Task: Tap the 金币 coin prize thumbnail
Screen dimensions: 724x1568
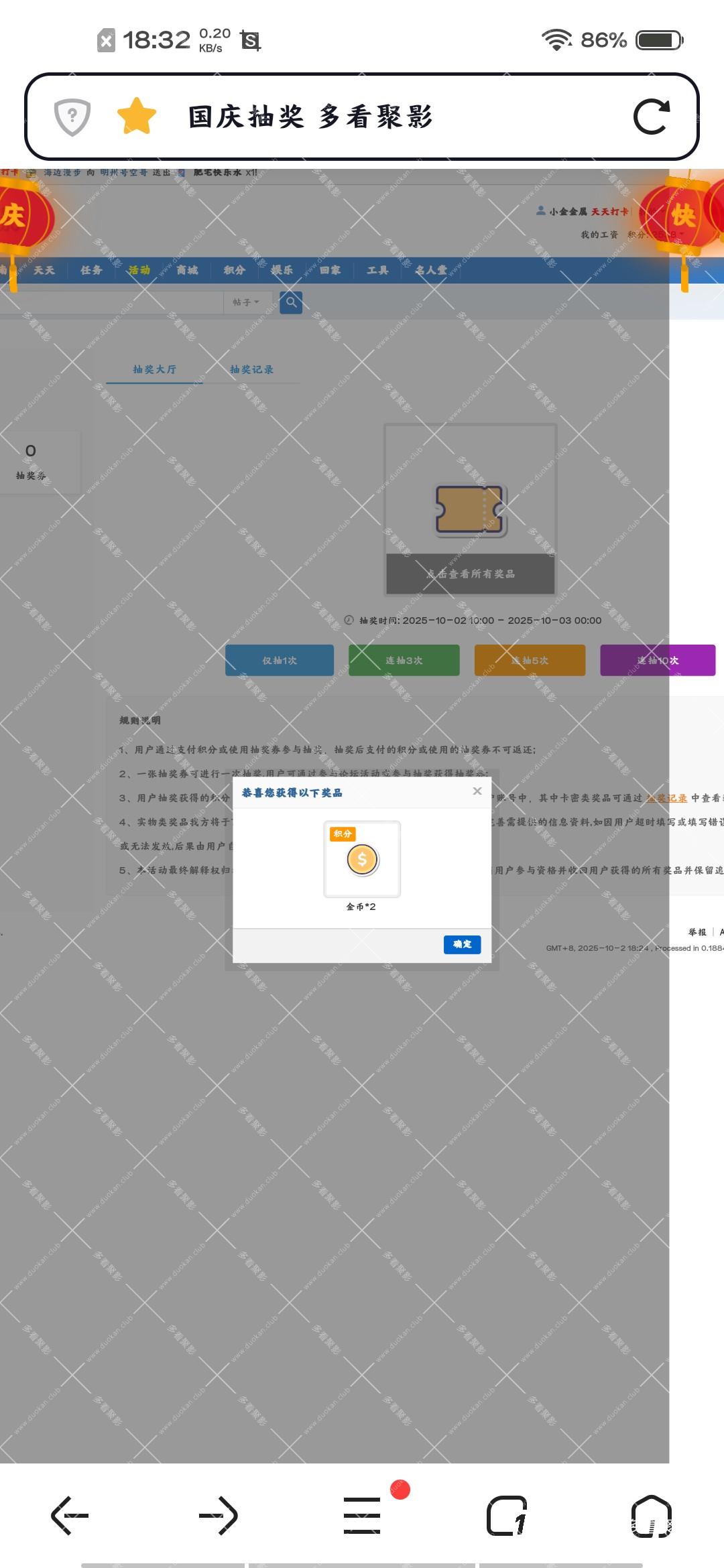Action: pyautogui.click(x=362, y=859)
